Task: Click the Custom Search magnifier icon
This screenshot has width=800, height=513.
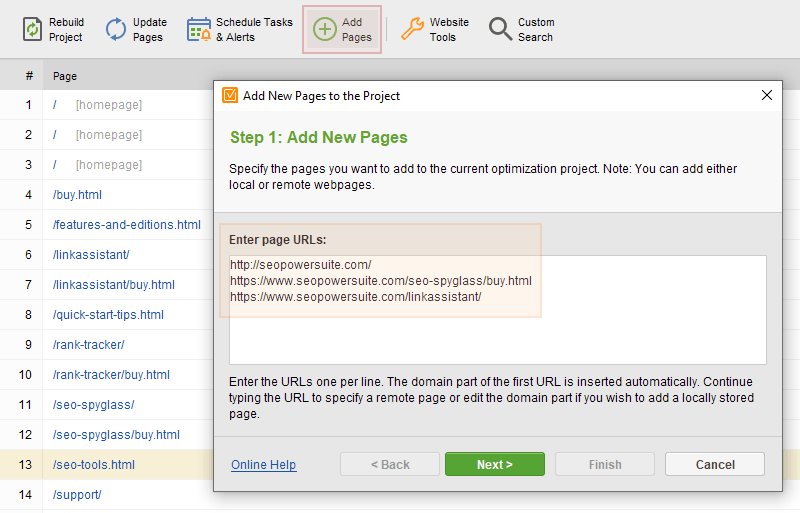Action: click(x=500, y=29)
